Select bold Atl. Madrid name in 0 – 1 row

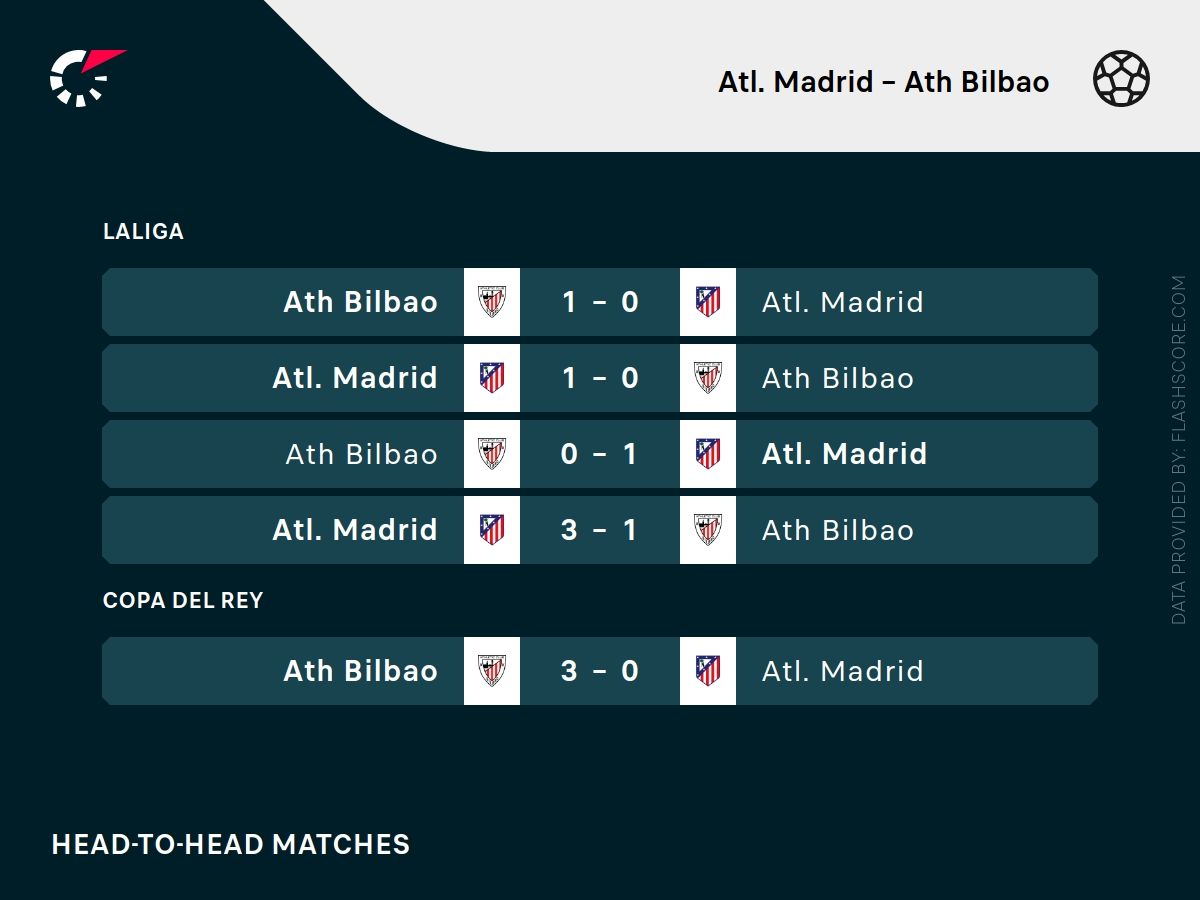(844, 454)
